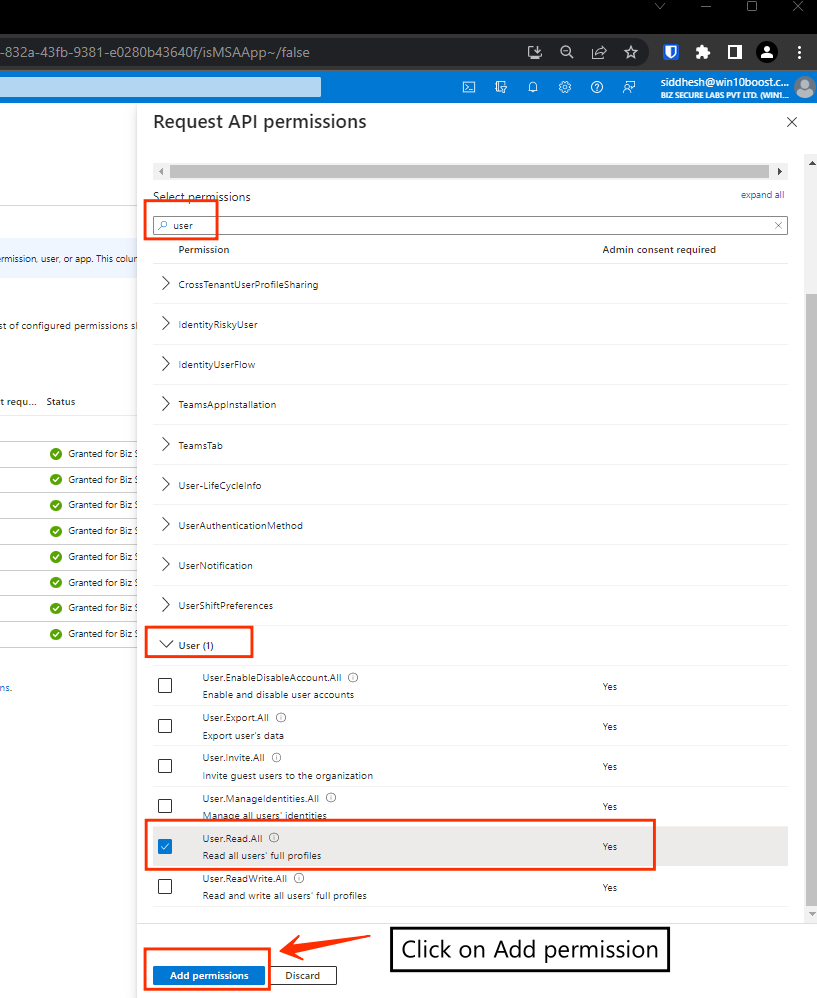Enable the User.Invite.All checkbox
This screenshot has width=817, height=998.
tap(165, 766)
